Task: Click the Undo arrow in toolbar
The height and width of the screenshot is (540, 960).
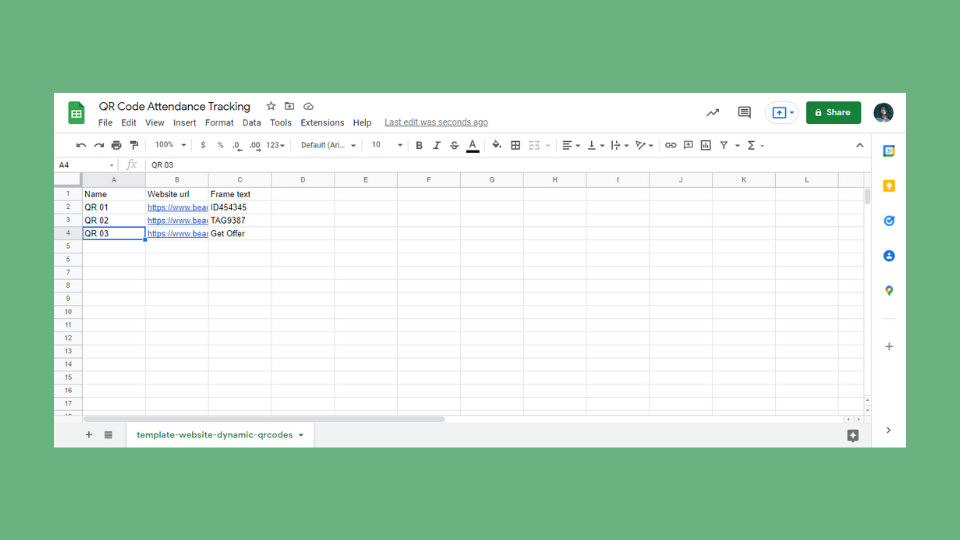Action: click(81, 145)
